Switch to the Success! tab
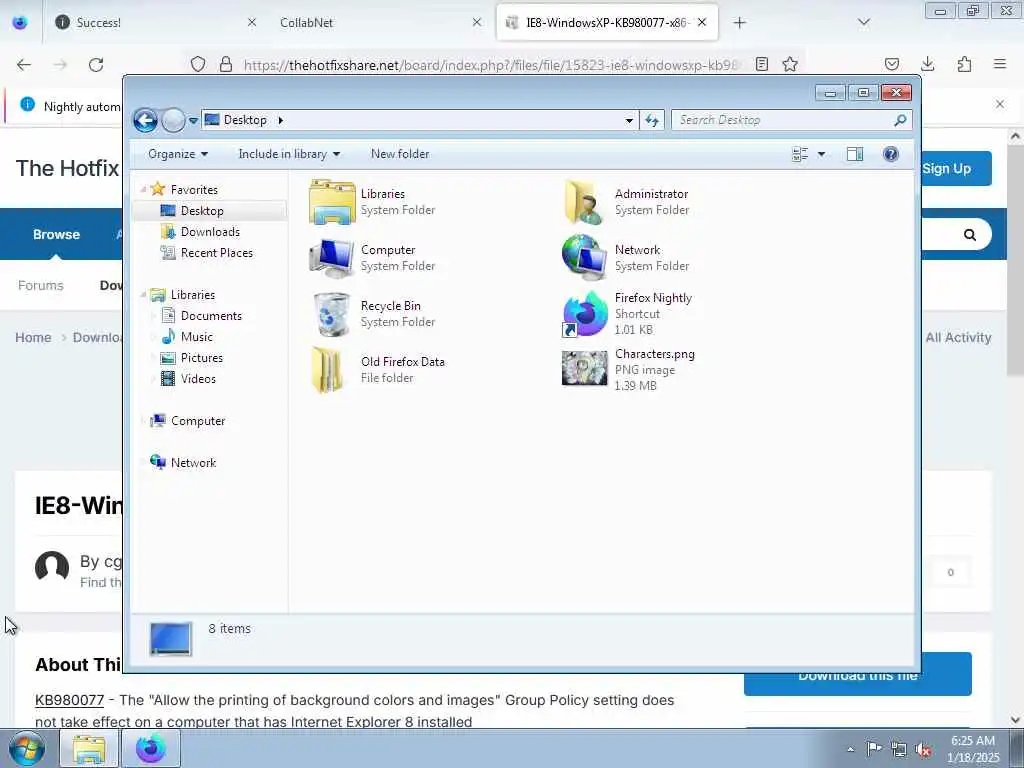The width and height of the screenshot is (1024, 768). [x=155, y=23]
